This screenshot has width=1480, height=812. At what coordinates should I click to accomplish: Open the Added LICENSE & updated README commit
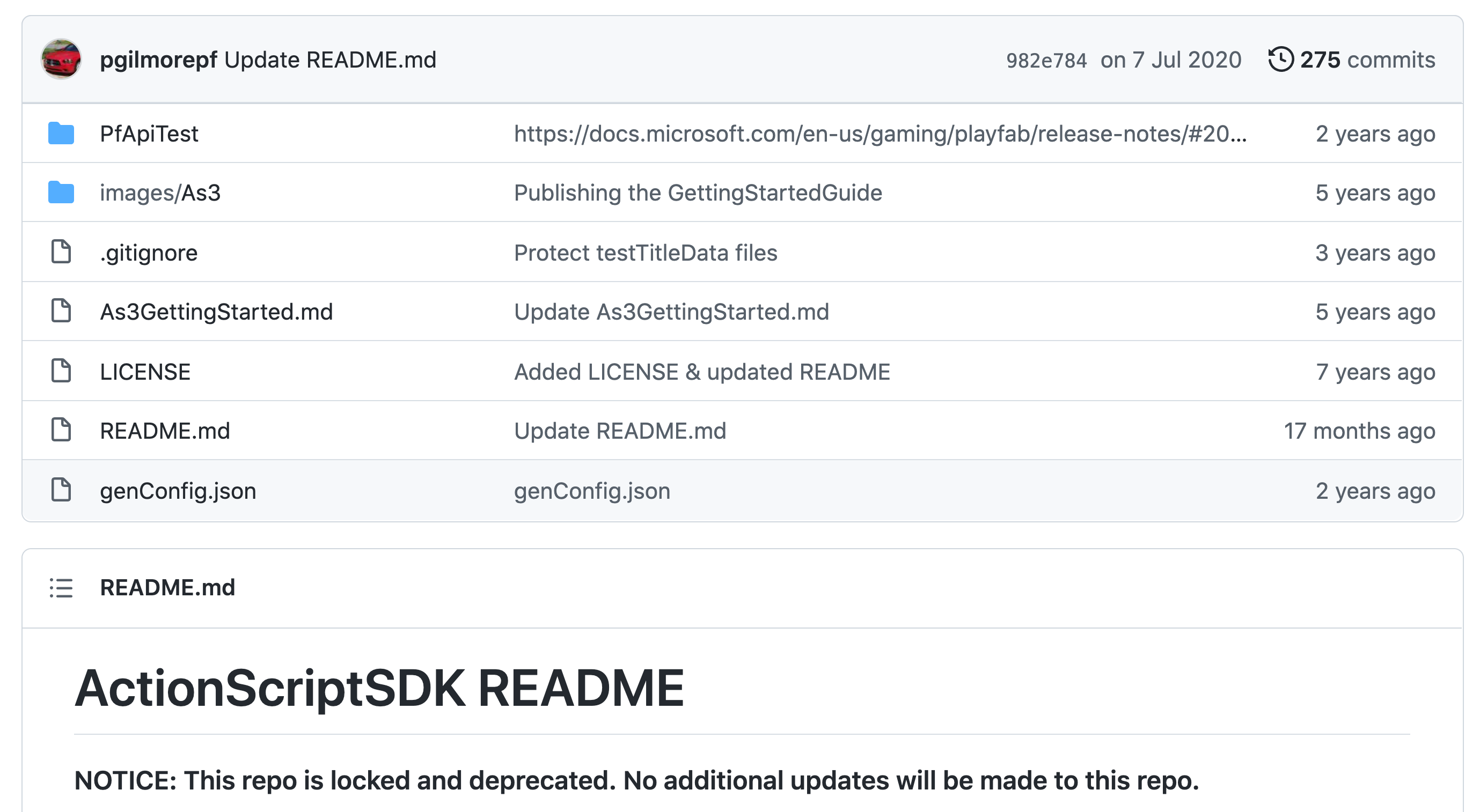coord(701,371)
